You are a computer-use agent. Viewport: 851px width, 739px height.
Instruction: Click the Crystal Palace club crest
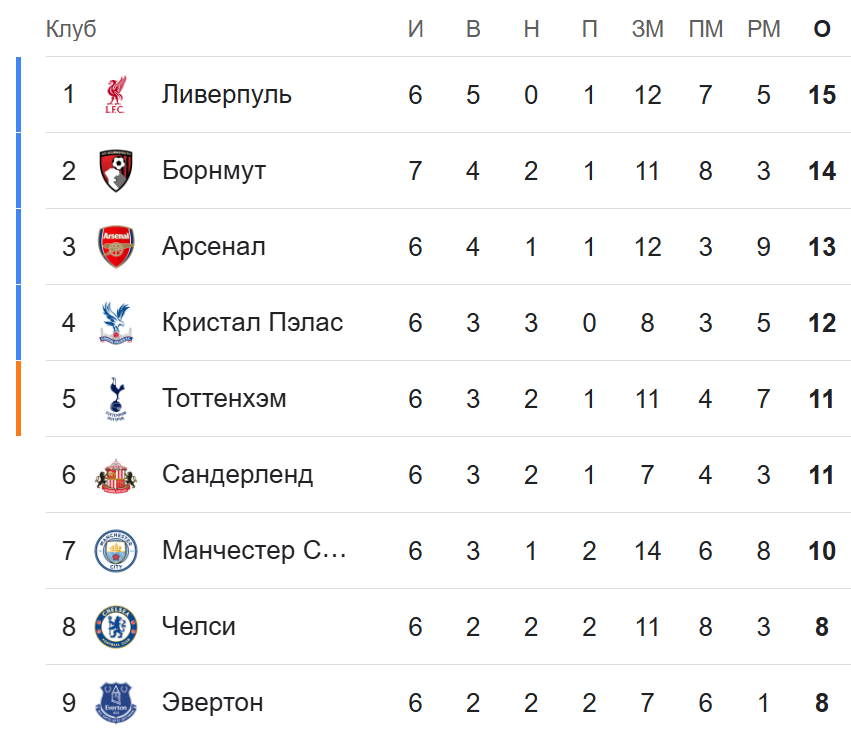115,323
